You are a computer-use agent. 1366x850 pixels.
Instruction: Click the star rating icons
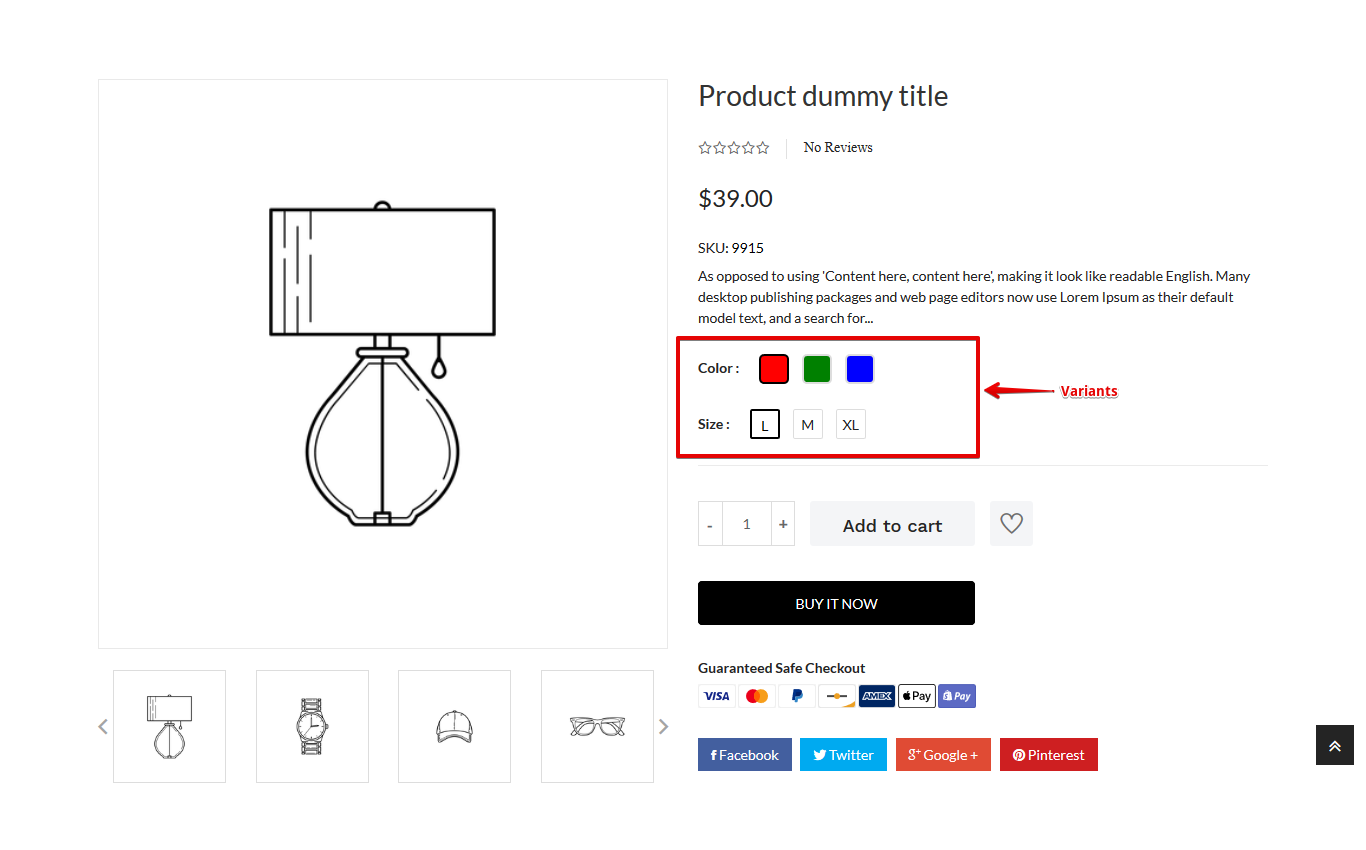(x=734, y=148)
